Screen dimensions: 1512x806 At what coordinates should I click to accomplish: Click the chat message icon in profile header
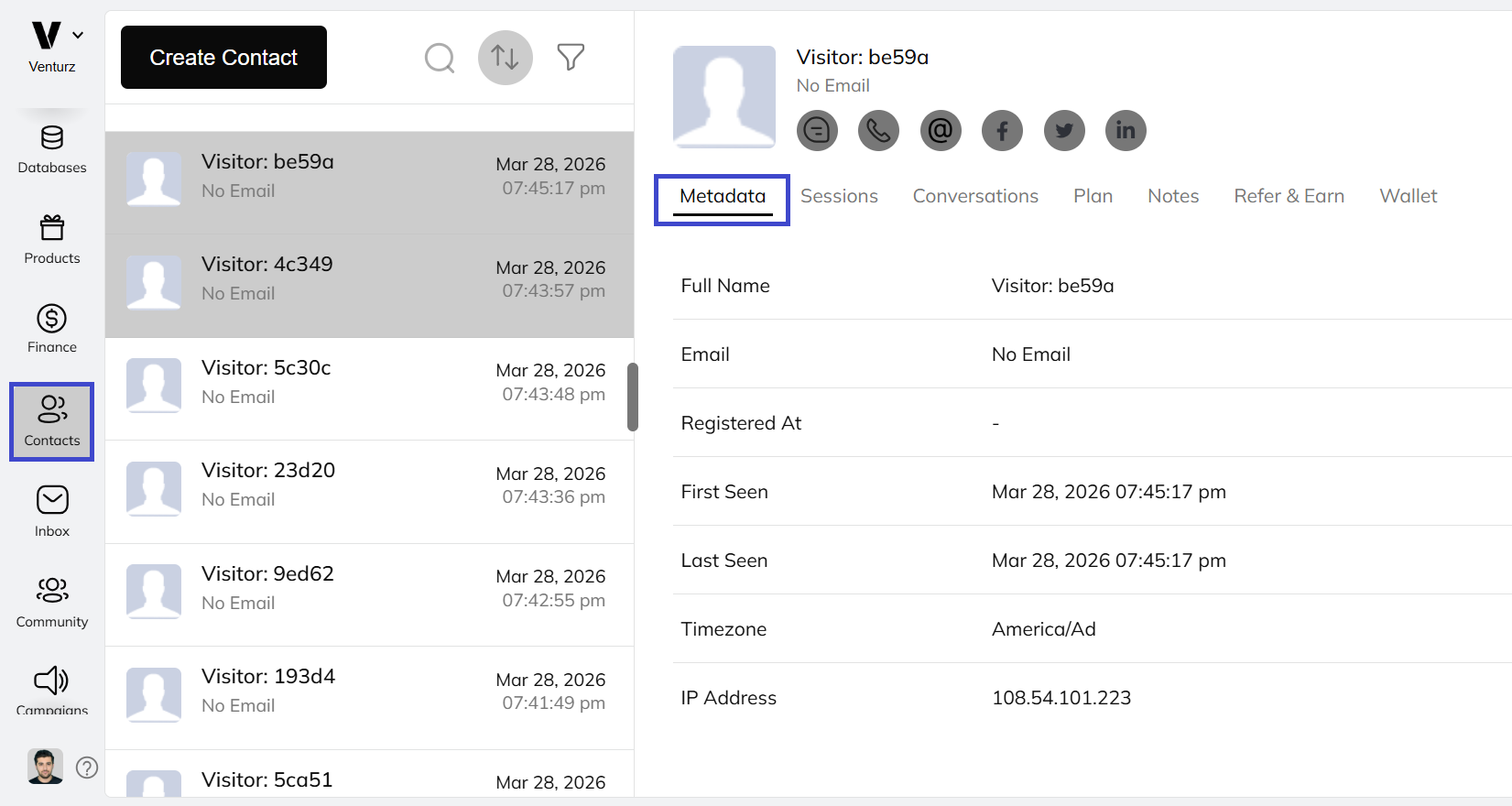coord(817,130)
